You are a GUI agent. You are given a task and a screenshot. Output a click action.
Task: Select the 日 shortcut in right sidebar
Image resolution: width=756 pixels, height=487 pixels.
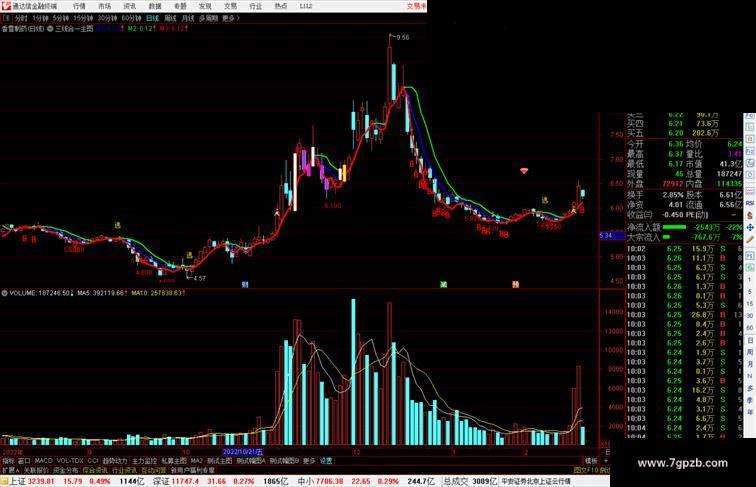750,340
